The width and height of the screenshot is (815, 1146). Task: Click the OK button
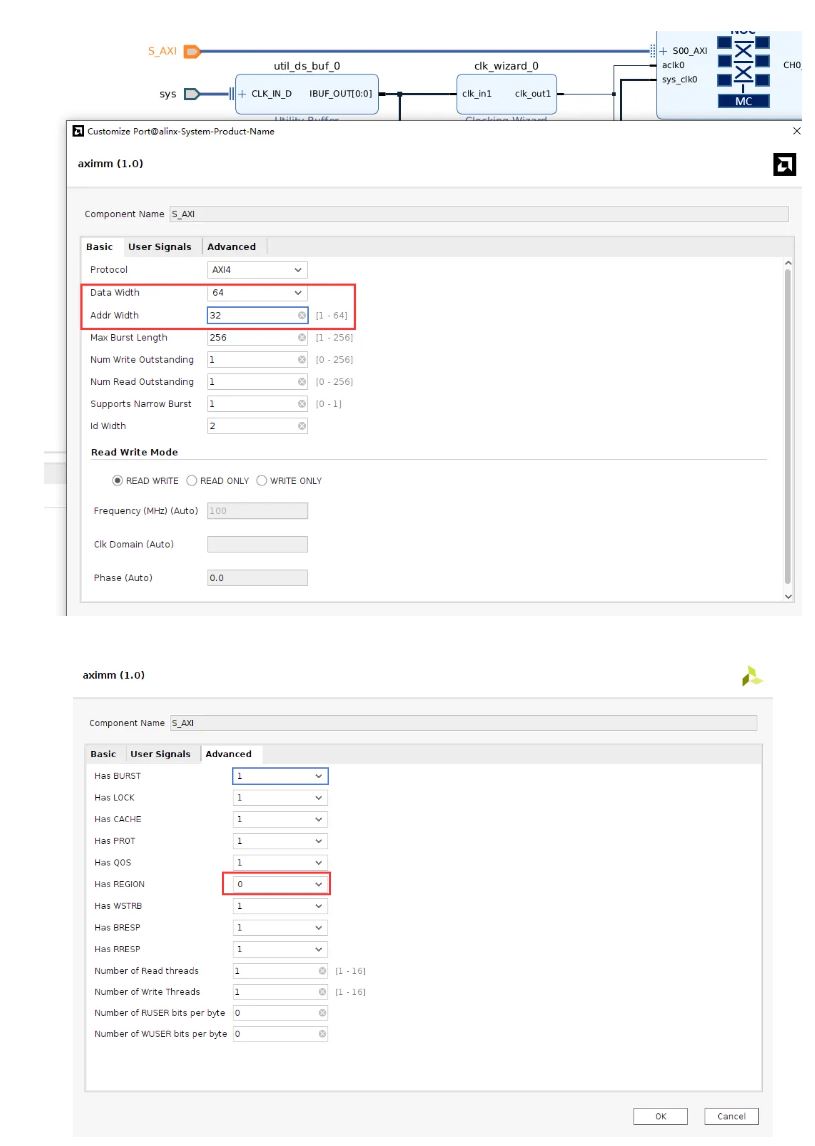(x=661, y=1116)
